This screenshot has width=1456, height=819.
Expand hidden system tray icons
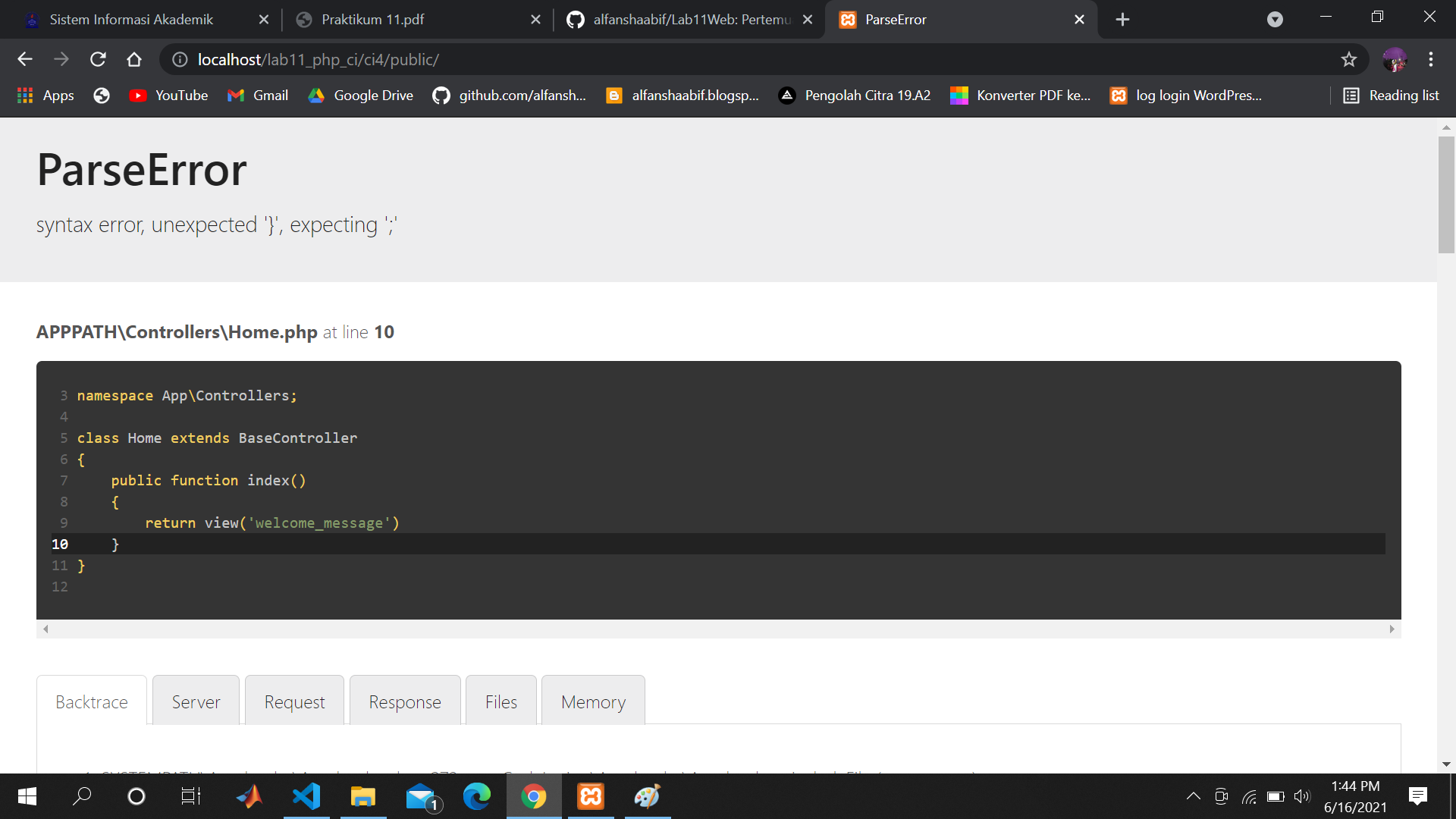(1193, 796)
